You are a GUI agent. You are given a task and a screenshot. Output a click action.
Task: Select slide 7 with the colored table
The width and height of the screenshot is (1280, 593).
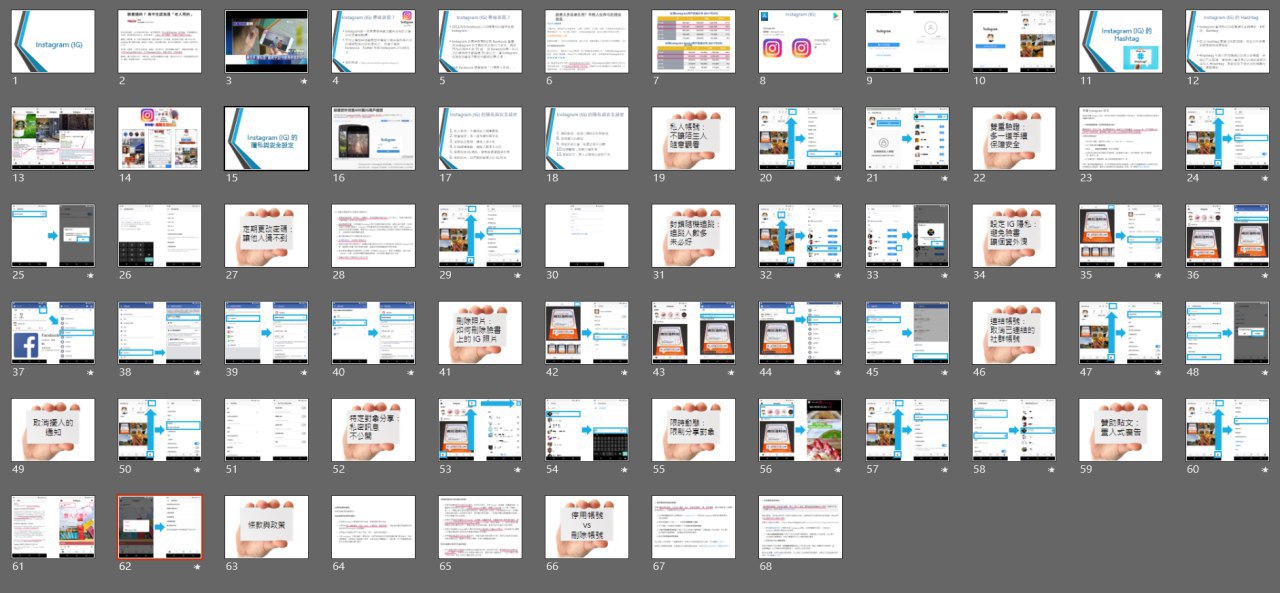pos(693,42)
